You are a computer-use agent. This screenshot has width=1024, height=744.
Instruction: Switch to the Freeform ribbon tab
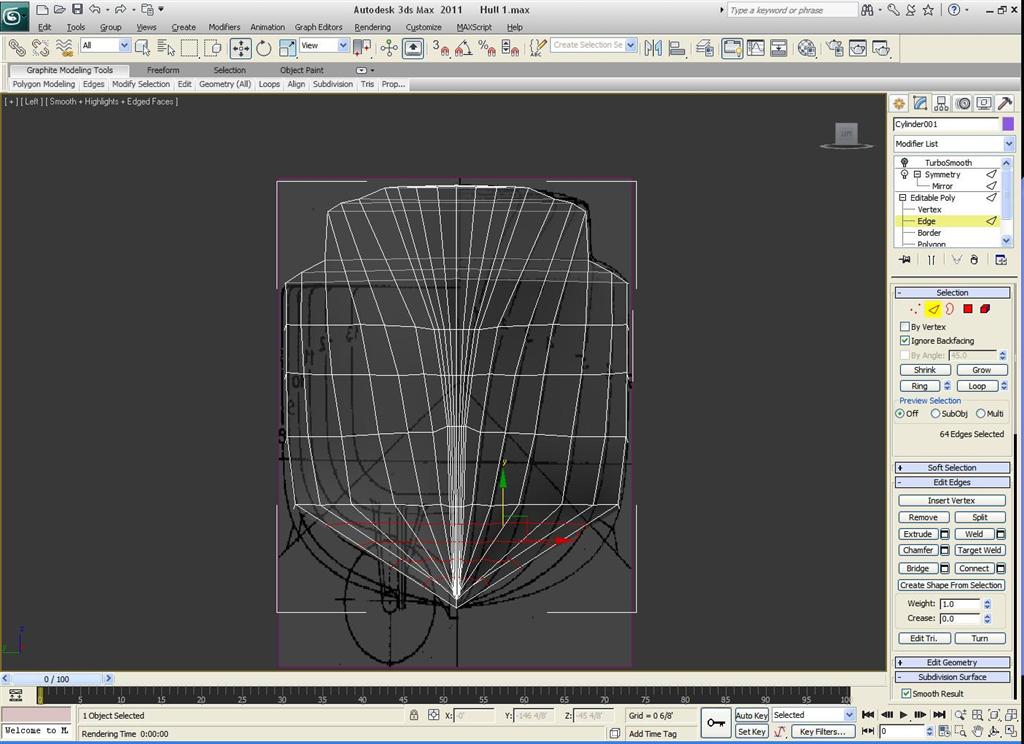coord(163,70)
